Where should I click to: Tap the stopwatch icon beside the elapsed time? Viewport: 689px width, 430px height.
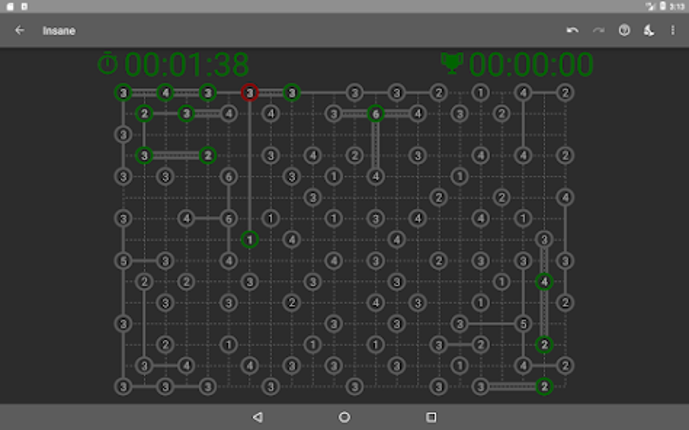[108, 64]
